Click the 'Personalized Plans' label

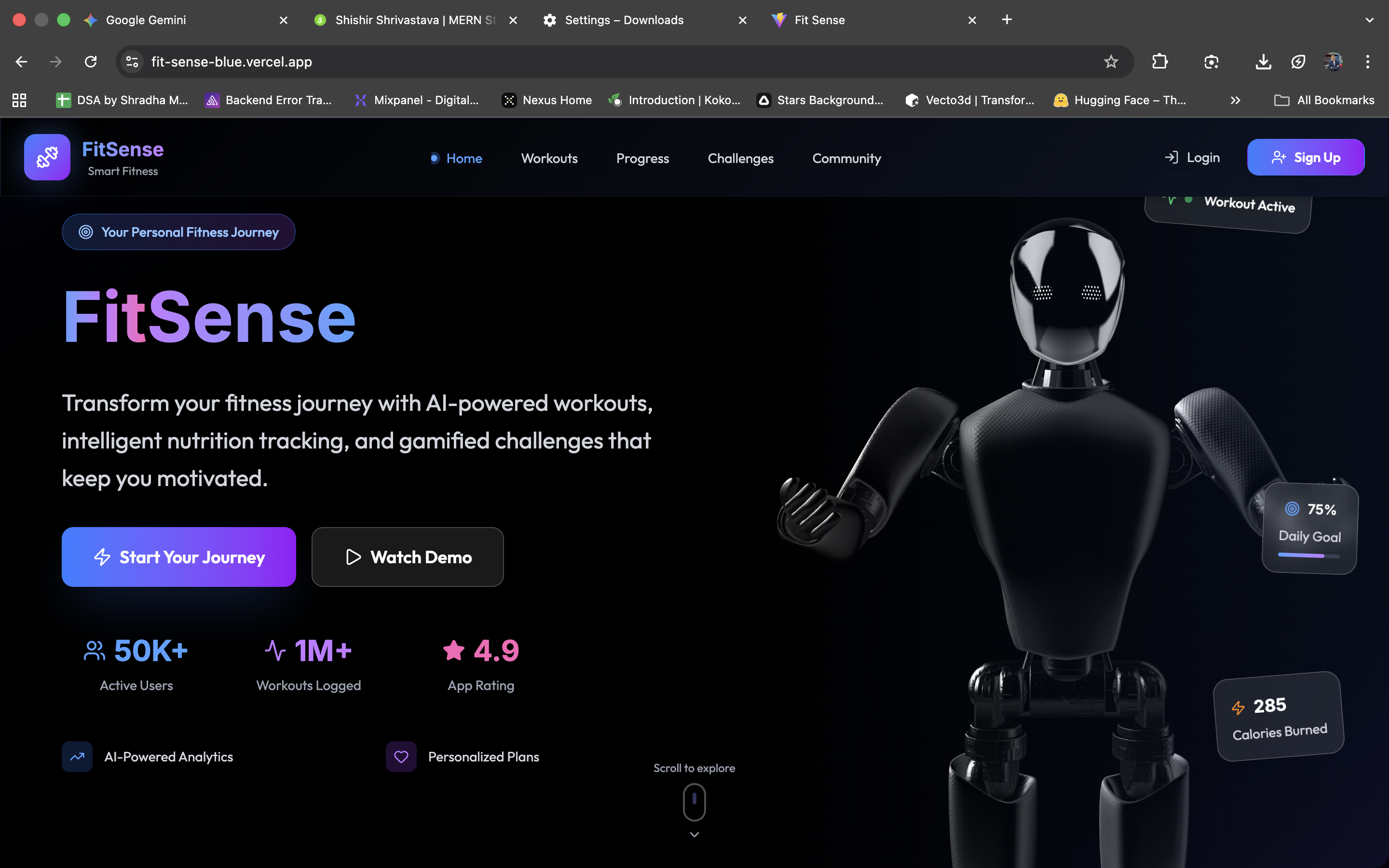coord(483,757)
